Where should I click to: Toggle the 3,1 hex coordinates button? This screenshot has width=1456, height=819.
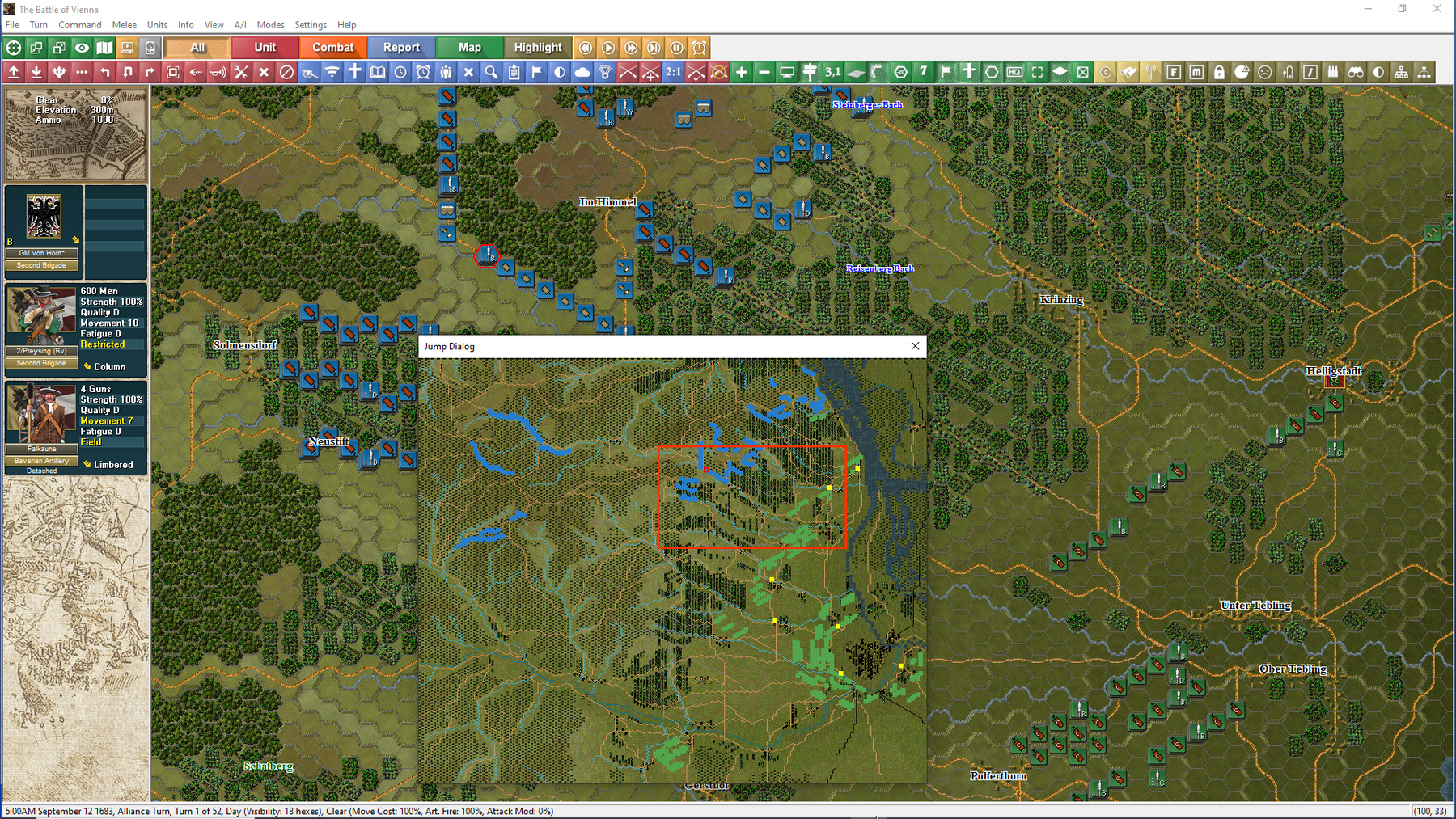point(832,72)
